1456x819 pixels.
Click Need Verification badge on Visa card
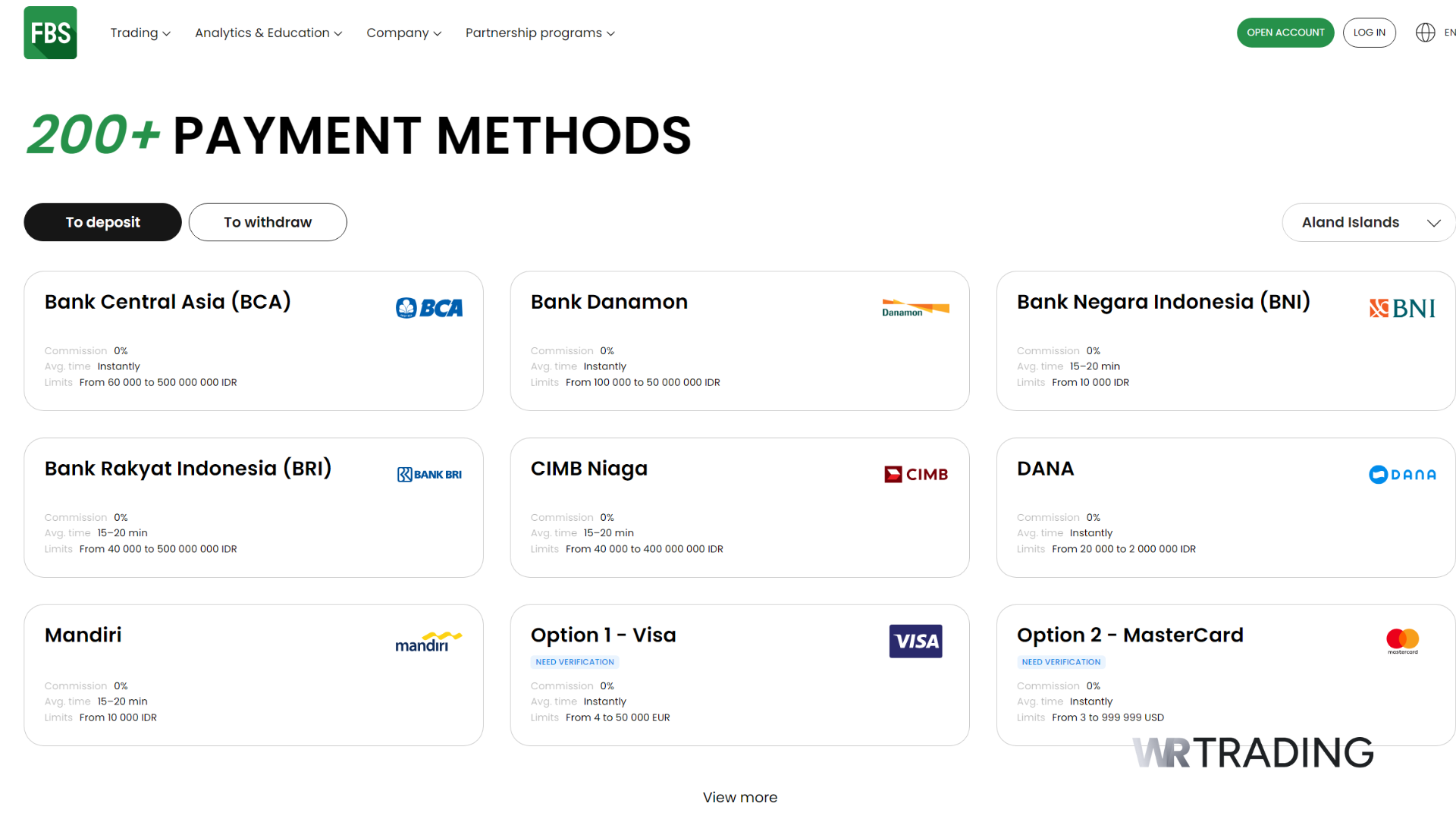pyautogui.click(x=575, y=662)
